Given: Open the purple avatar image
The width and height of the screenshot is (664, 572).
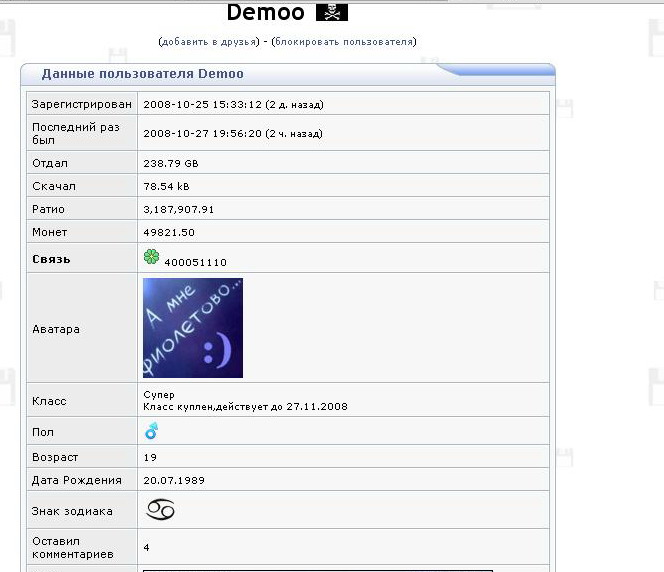Looking at the screenshot, I should (193, 328).
